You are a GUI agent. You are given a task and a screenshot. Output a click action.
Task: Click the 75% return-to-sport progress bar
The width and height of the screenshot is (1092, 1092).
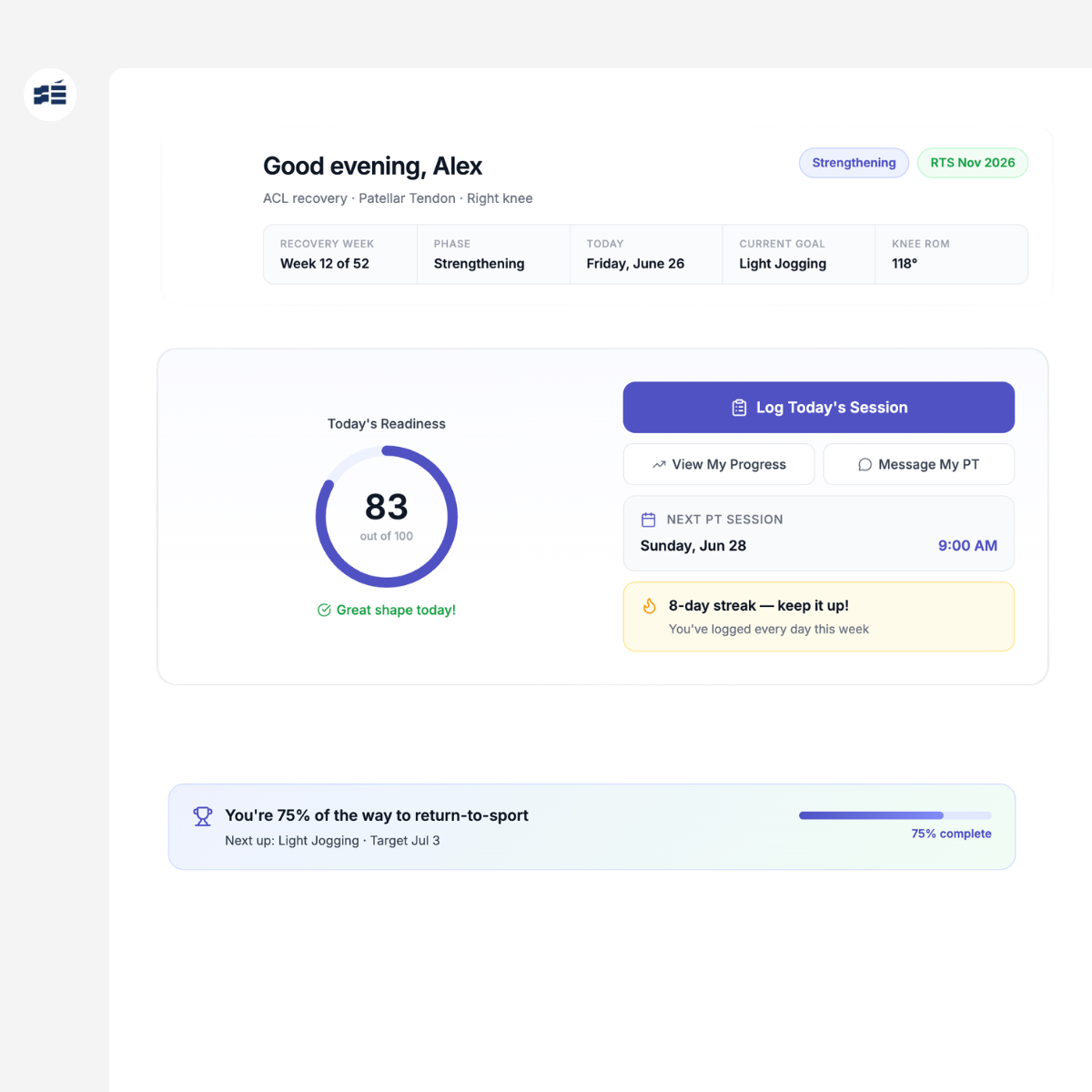(x=895, y=815)
